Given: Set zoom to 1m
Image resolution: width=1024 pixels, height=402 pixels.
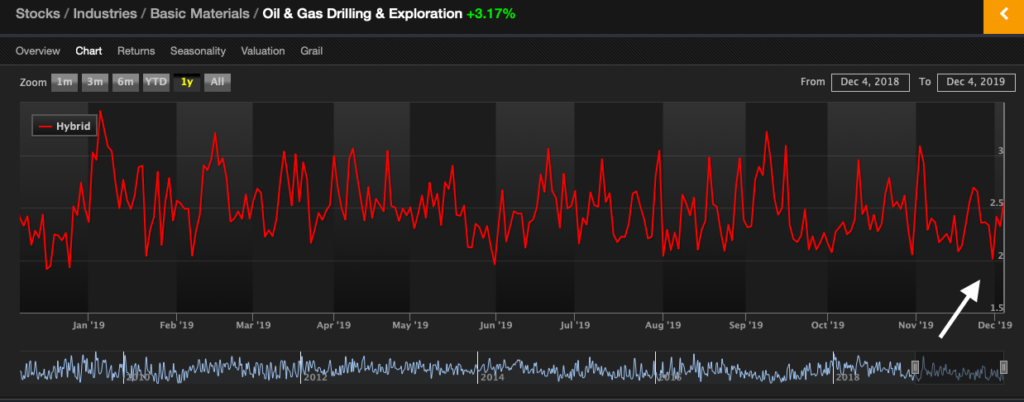Looking at the screenshot, I should (x=65, y=82).
